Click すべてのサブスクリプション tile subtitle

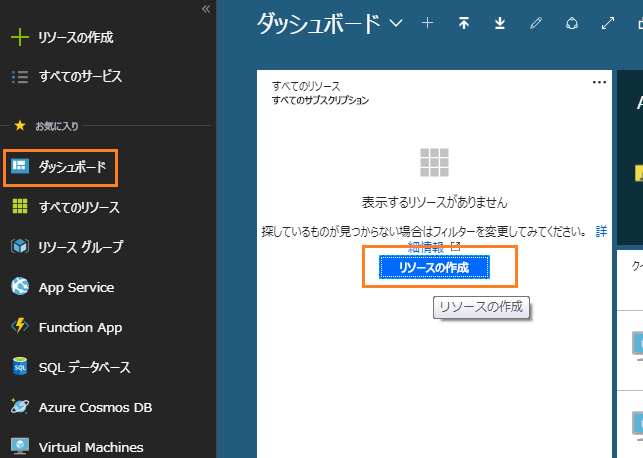click(320, 100)
